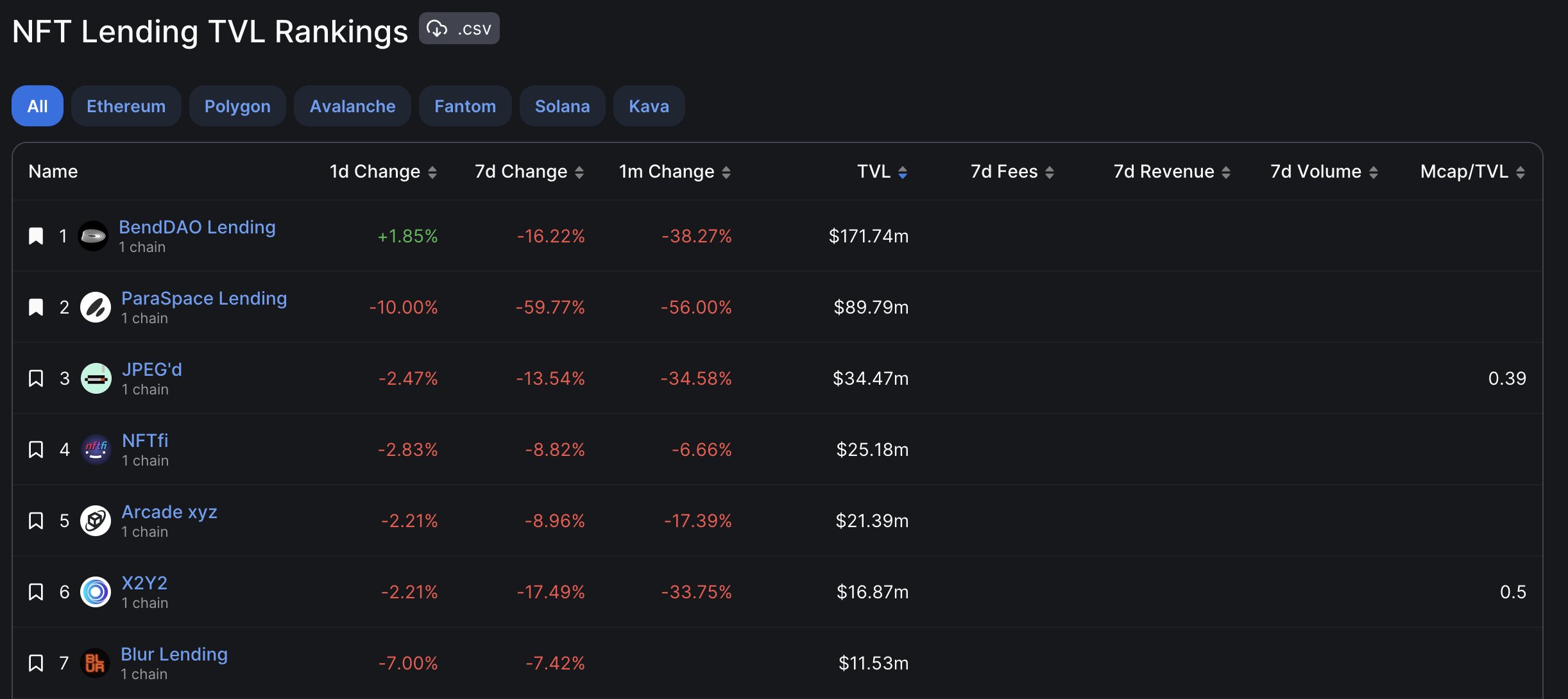Sort by 7d Fees column
This screenshot has width=1568, height=699.
pyautogui.click(x=1012, y=171)
